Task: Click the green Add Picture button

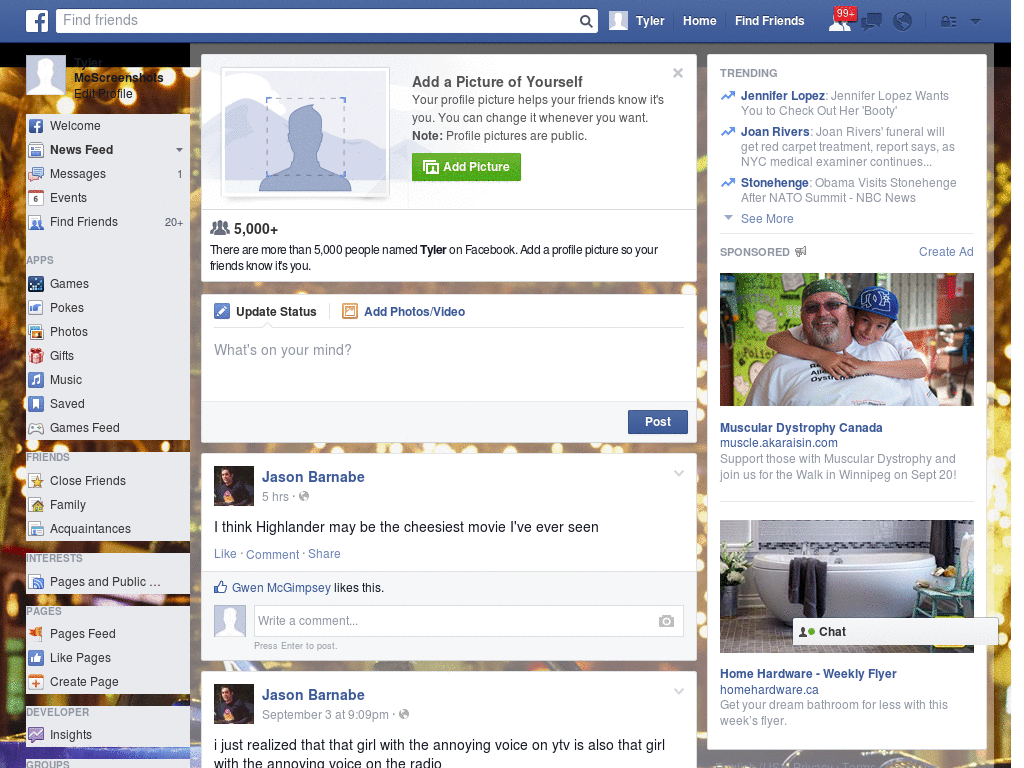Action: pyautogui.click(x=466, y=167)
